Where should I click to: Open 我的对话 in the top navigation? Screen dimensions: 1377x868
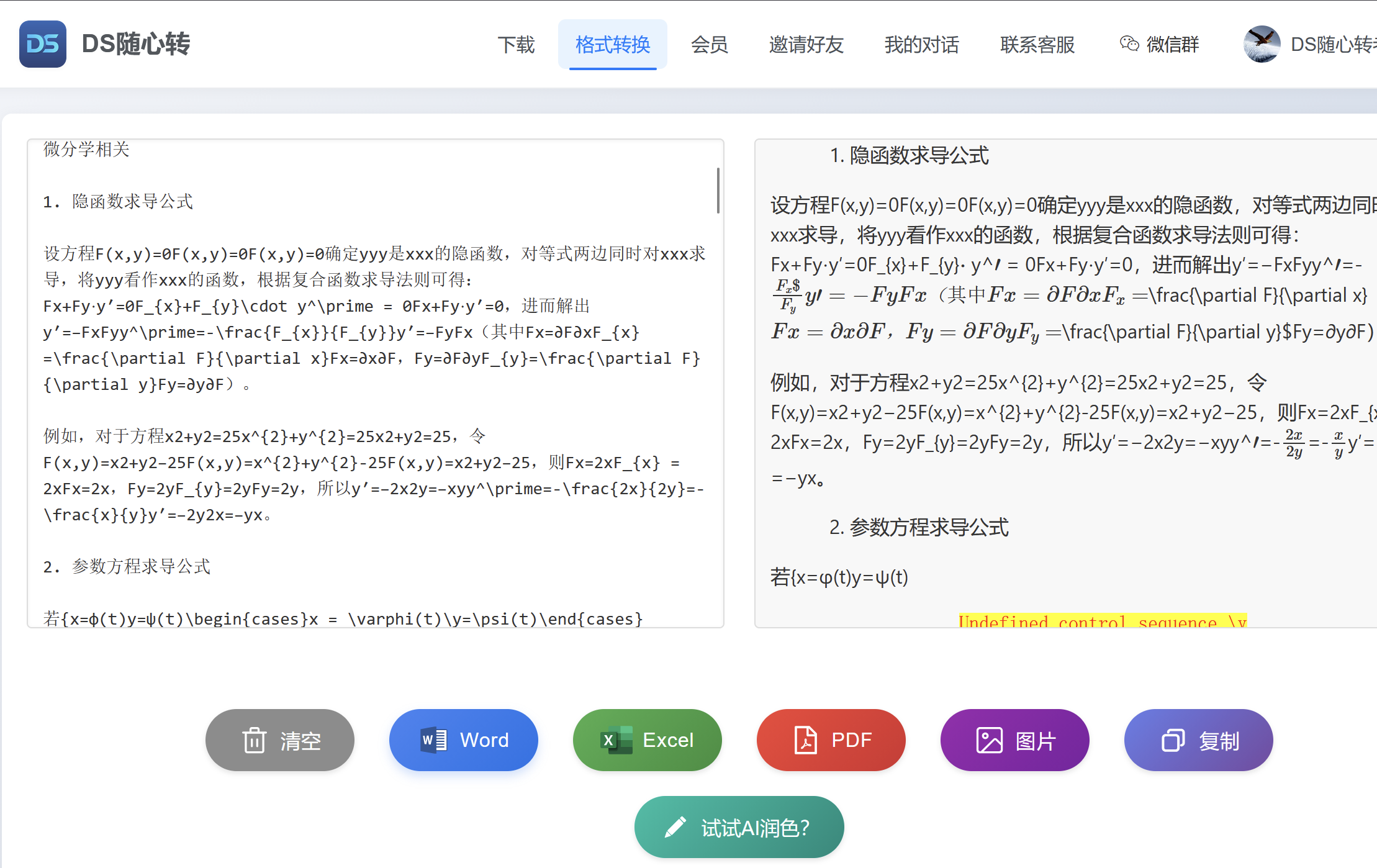pyautogui.click(x=921, y=45)
